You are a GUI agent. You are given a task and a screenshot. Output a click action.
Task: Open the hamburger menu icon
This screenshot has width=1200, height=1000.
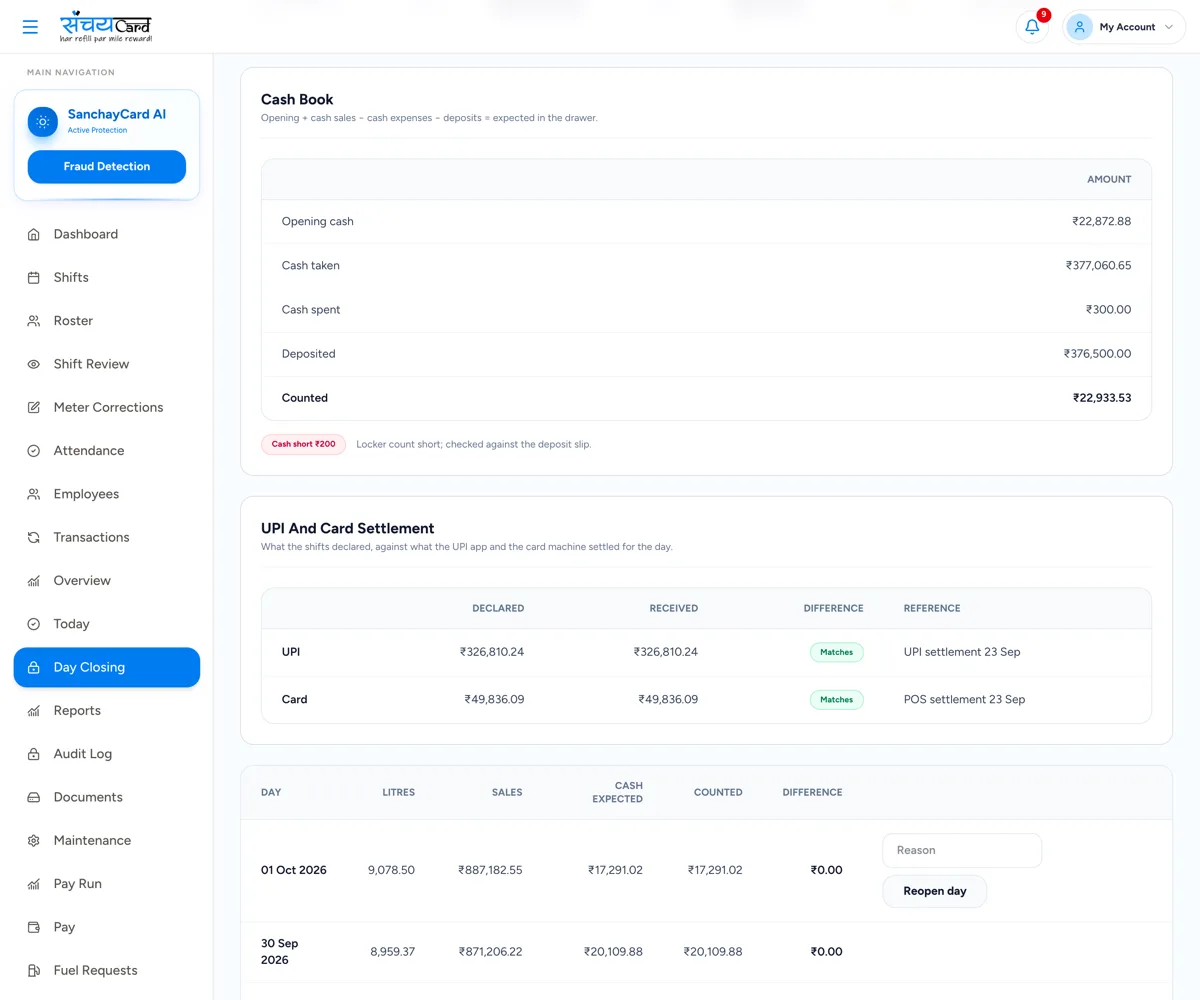pos(30,27)
